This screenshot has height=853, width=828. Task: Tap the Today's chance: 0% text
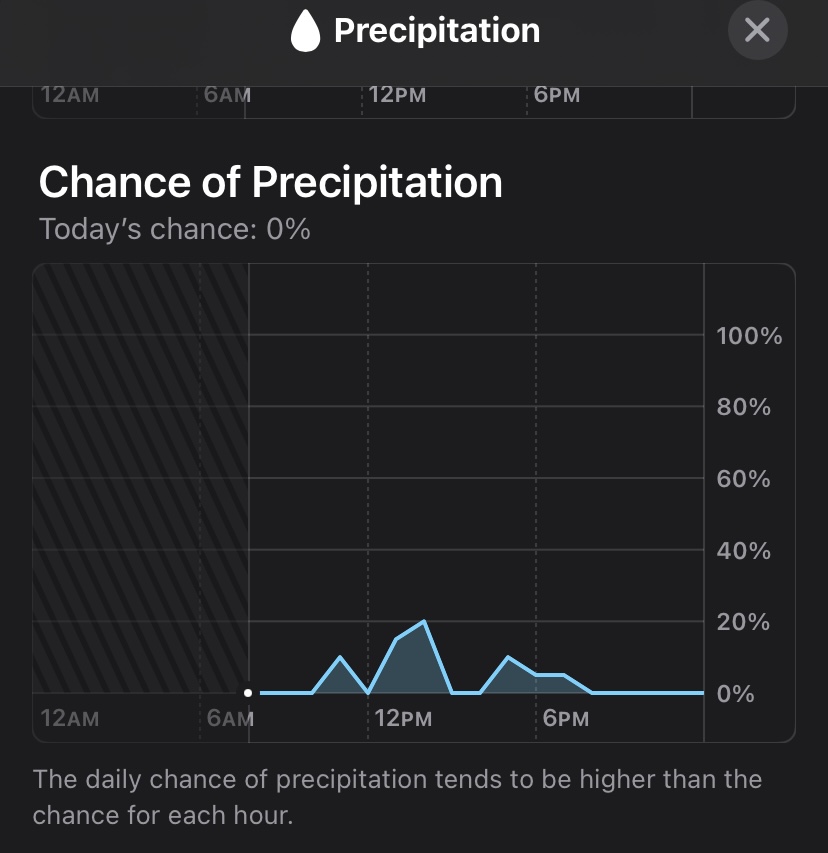coord(175,229)
